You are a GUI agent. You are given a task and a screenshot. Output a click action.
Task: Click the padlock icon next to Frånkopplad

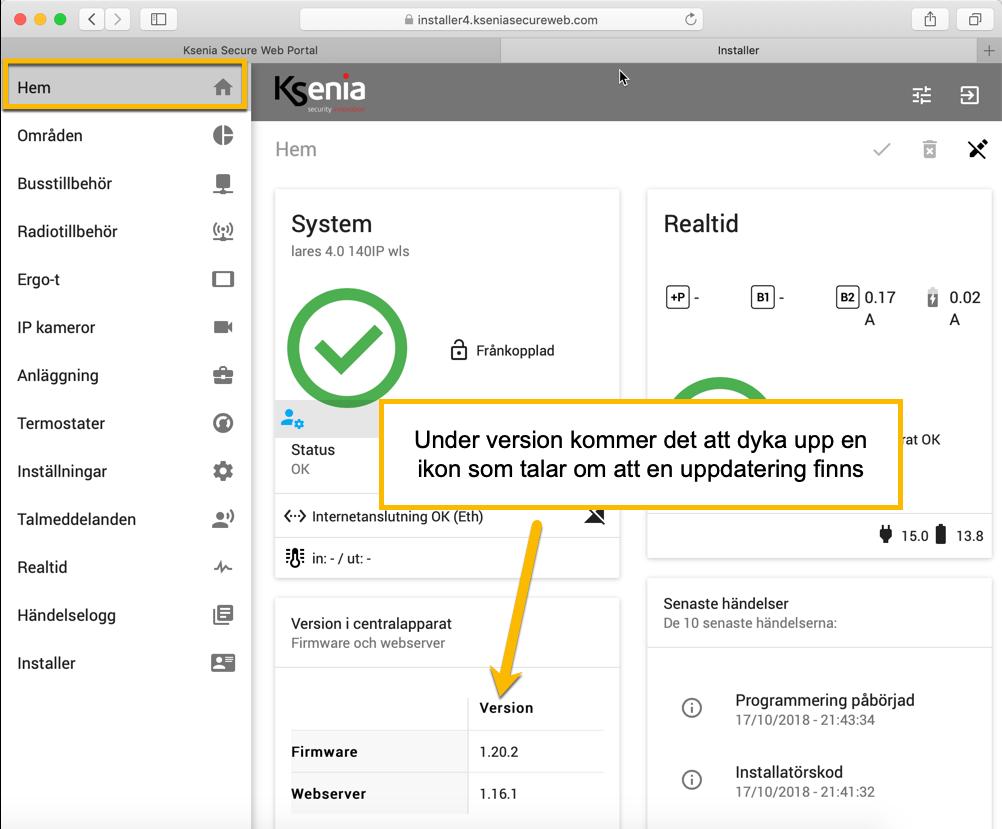coord(459,350)
